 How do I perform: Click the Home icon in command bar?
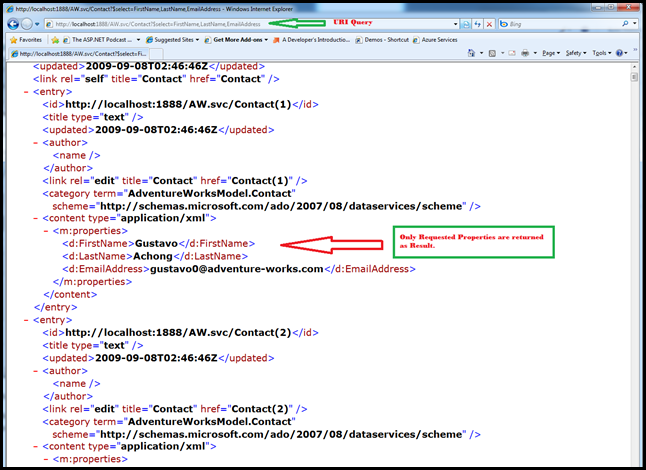coord(471,53)
